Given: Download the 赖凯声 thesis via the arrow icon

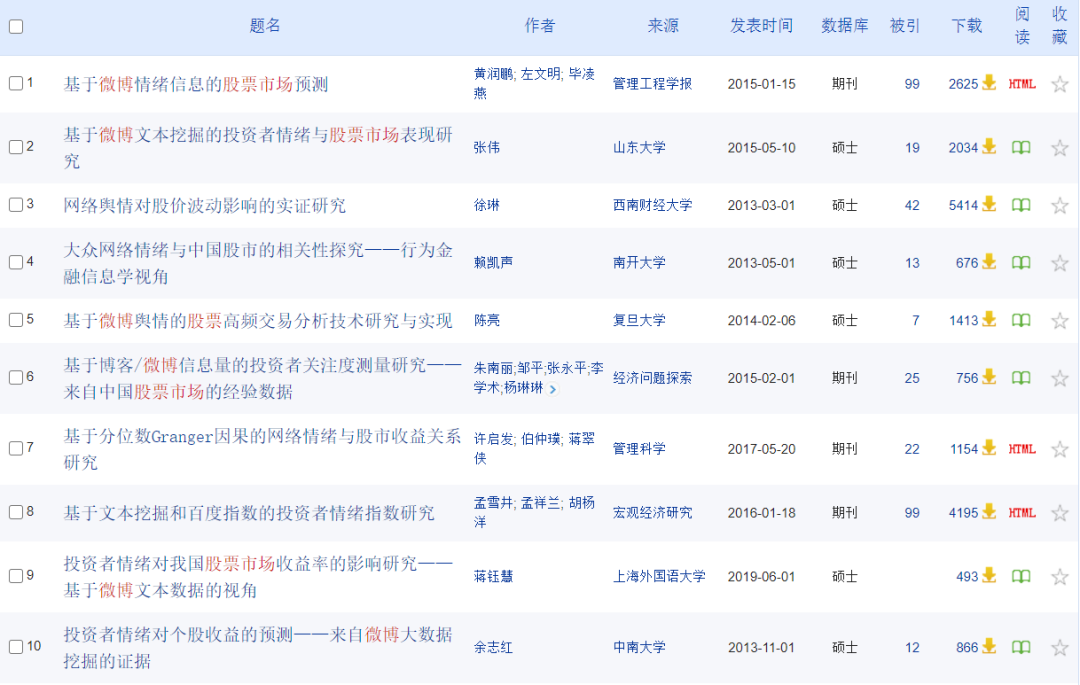Looking at the screenshot, I should point(989,262).
